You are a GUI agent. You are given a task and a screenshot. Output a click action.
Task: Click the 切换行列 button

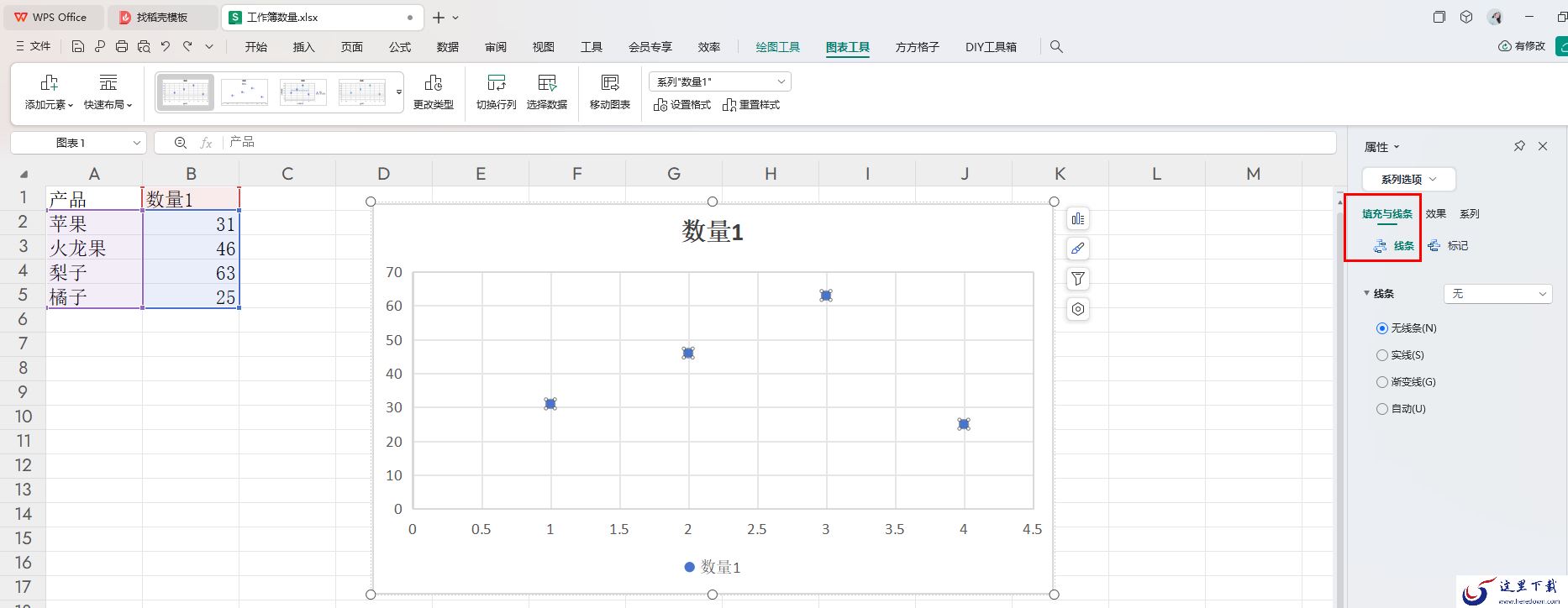pos(497,92)
